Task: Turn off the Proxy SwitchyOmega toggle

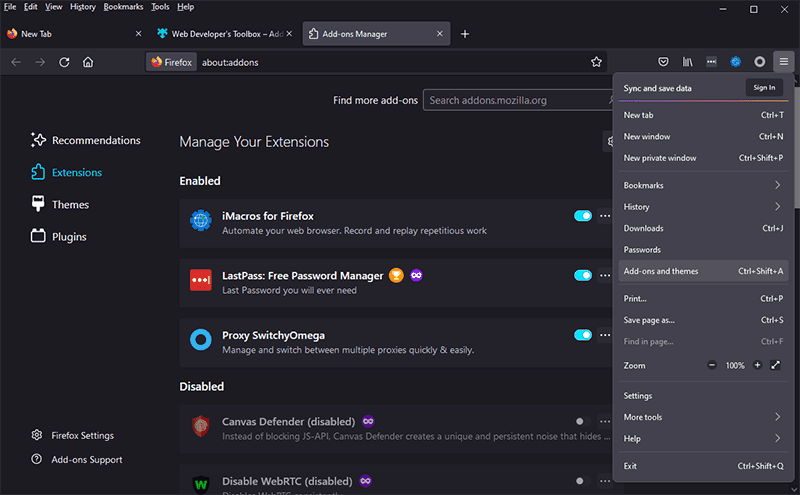Action: pyautogui.click(x=583, y=335)
